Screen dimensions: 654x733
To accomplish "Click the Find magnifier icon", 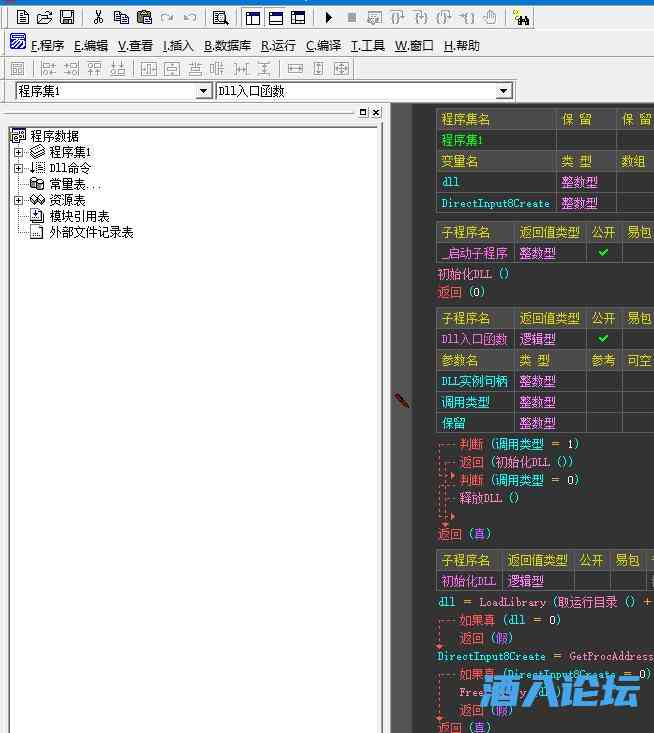I will [x=220, y=18].
